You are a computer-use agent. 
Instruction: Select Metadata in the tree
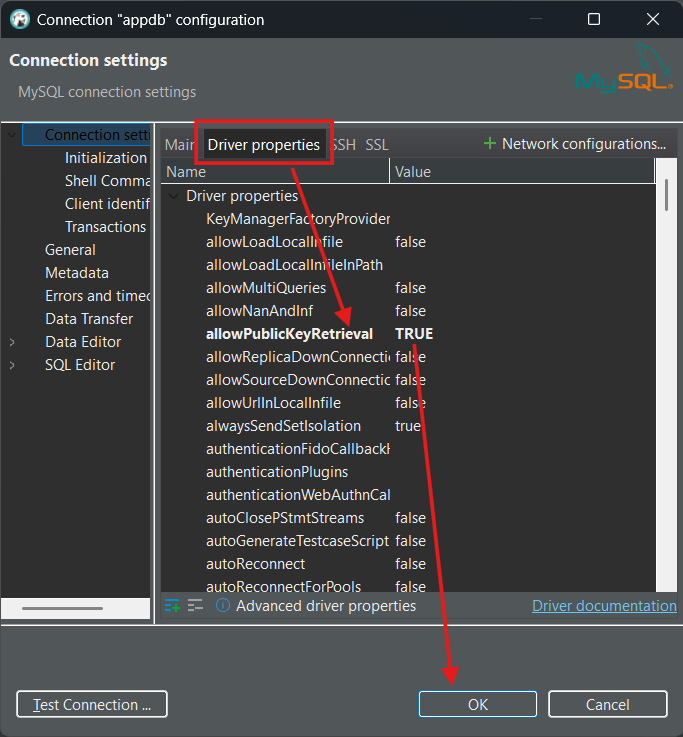77,273
